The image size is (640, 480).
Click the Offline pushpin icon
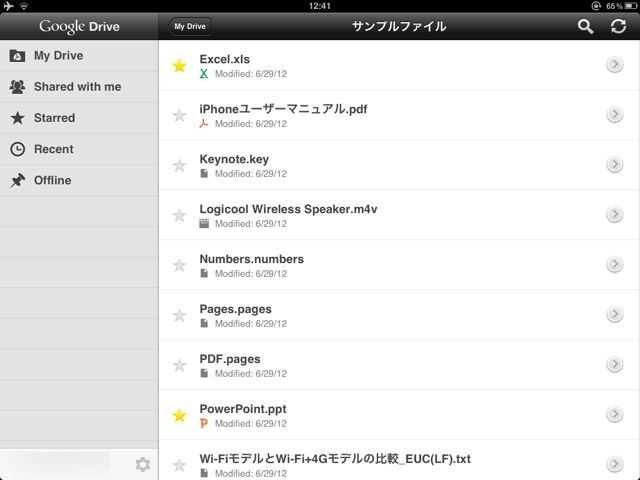(18, 180)
